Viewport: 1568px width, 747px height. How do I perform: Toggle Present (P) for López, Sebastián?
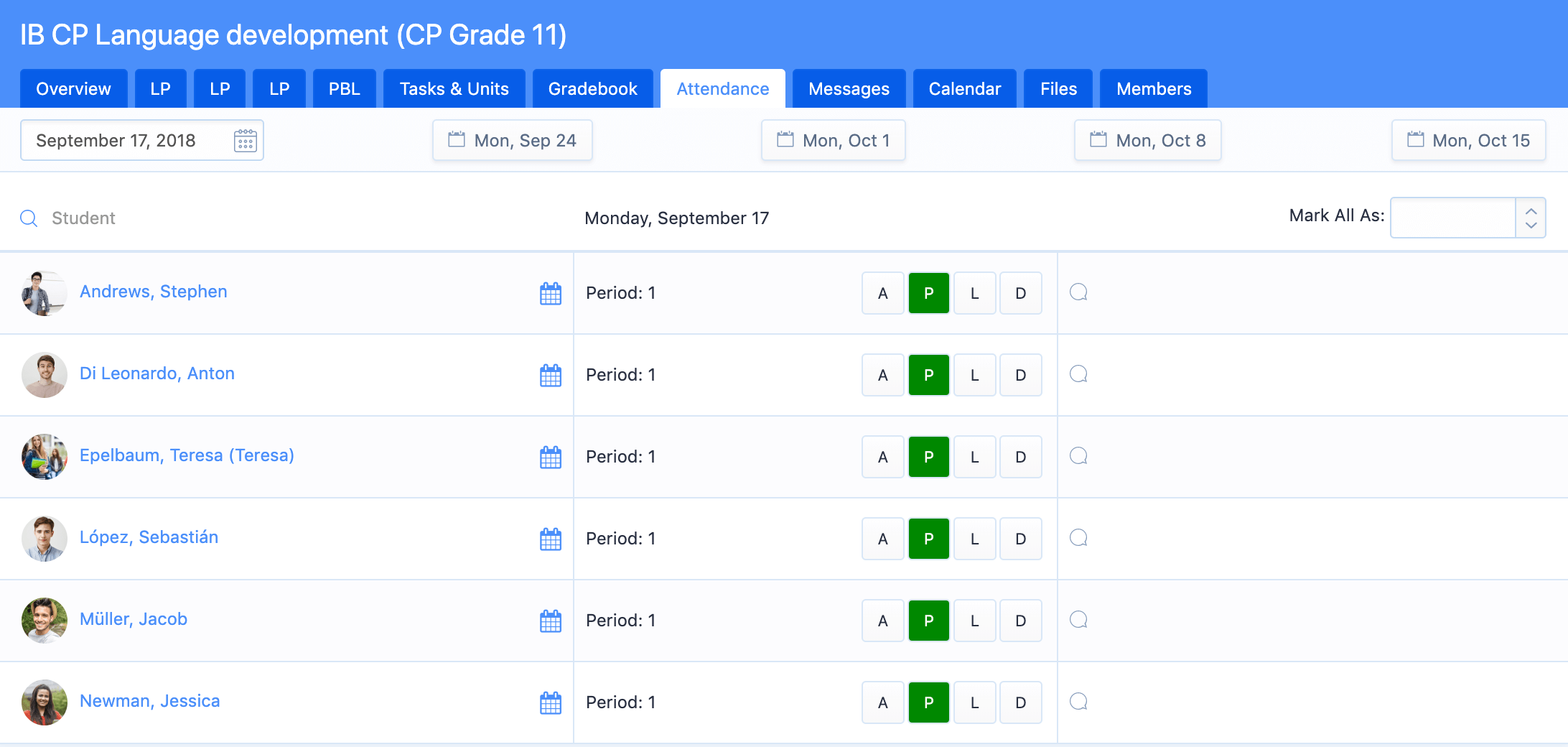pyautogui.click(x=929, y=539)
